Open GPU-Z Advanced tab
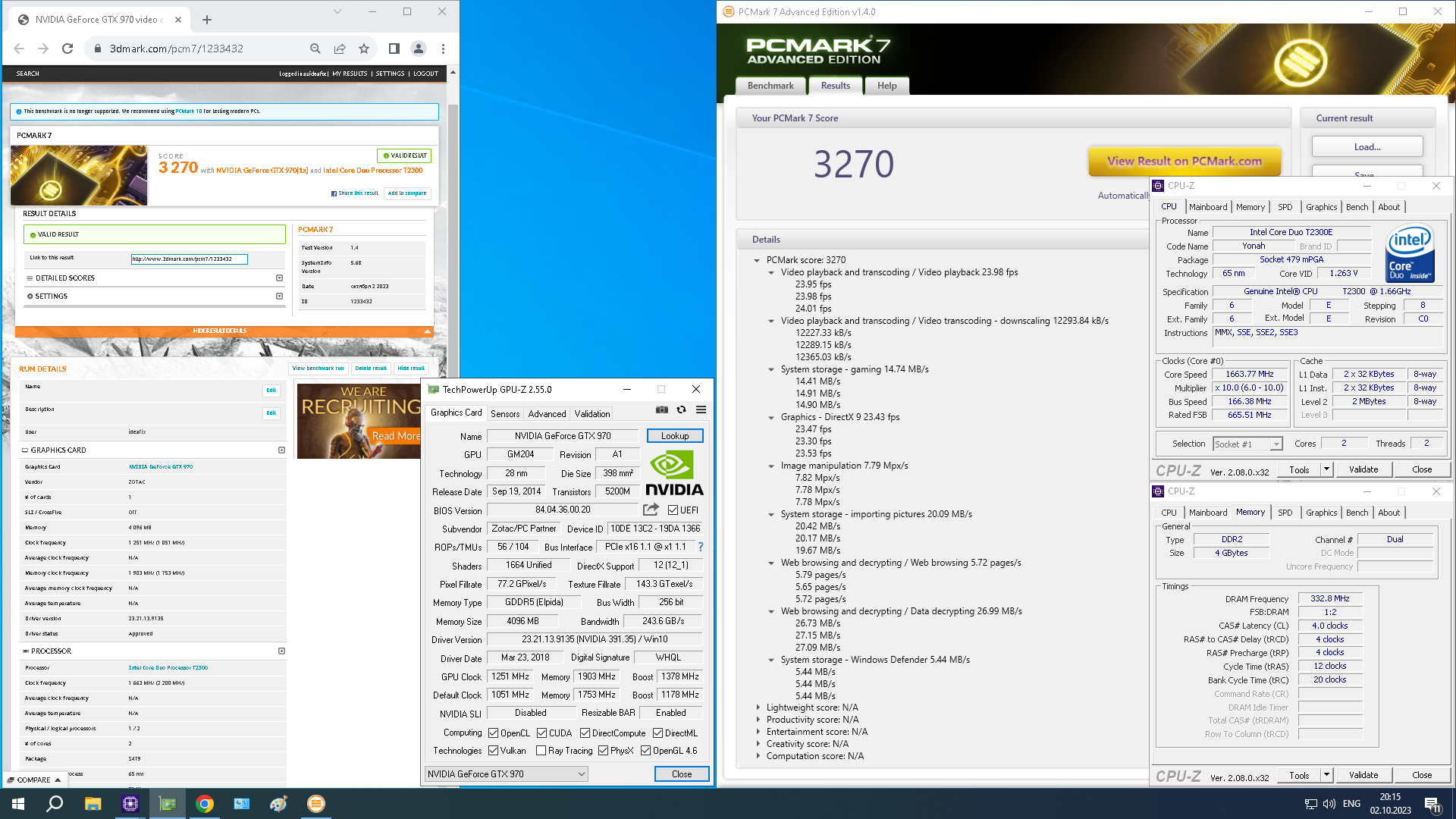 [547, 414]
